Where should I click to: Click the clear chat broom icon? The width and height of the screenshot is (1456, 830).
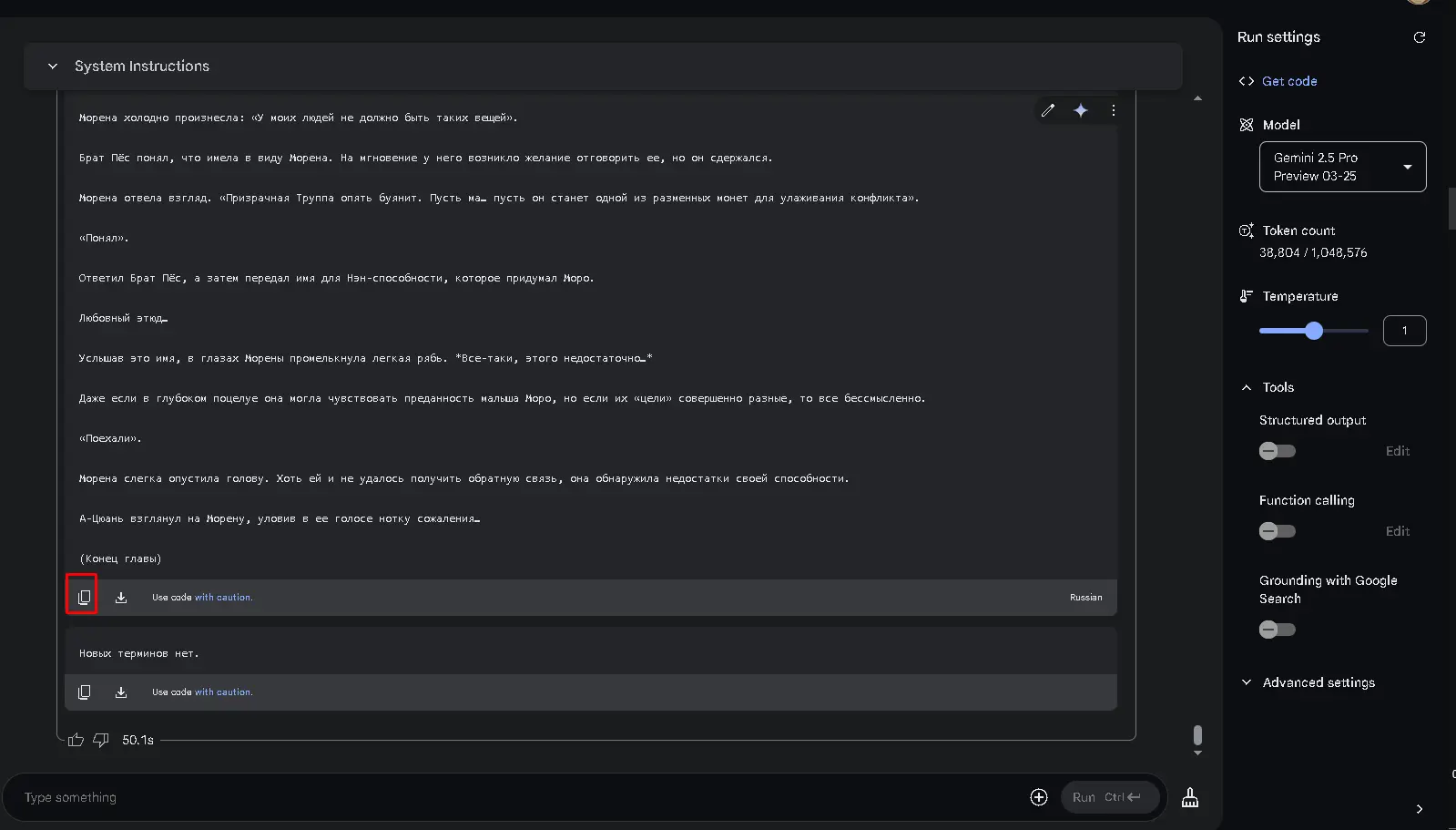coord(1190,797)
